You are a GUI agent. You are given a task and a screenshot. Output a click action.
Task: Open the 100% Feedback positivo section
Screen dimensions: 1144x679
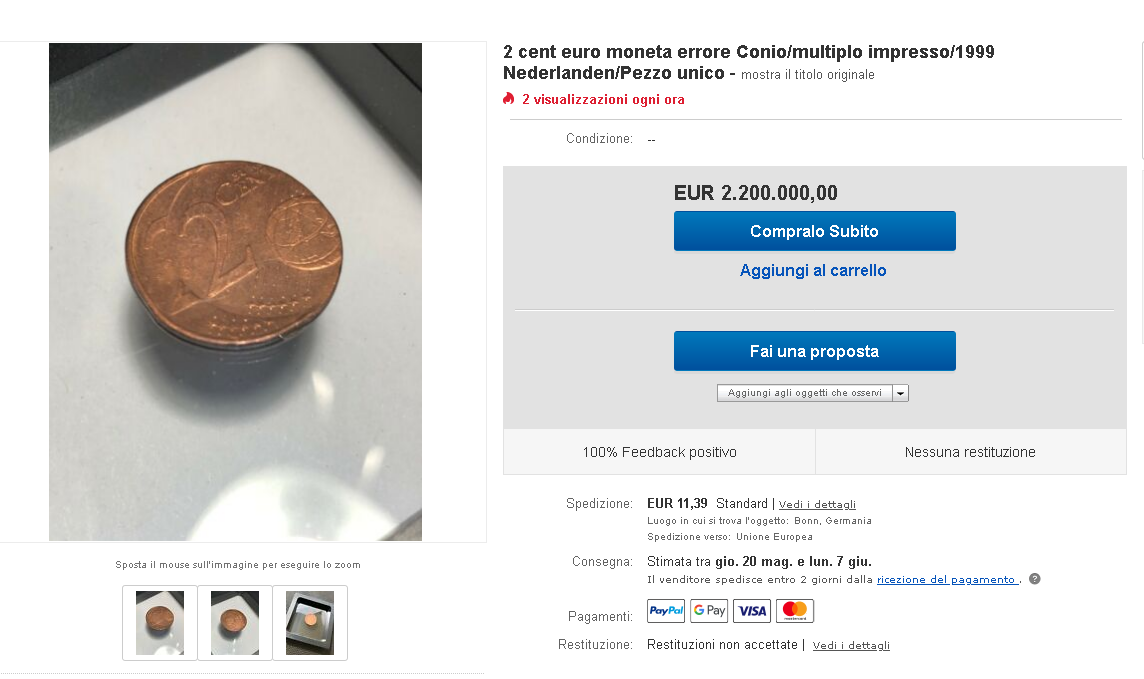pos(660,452)
